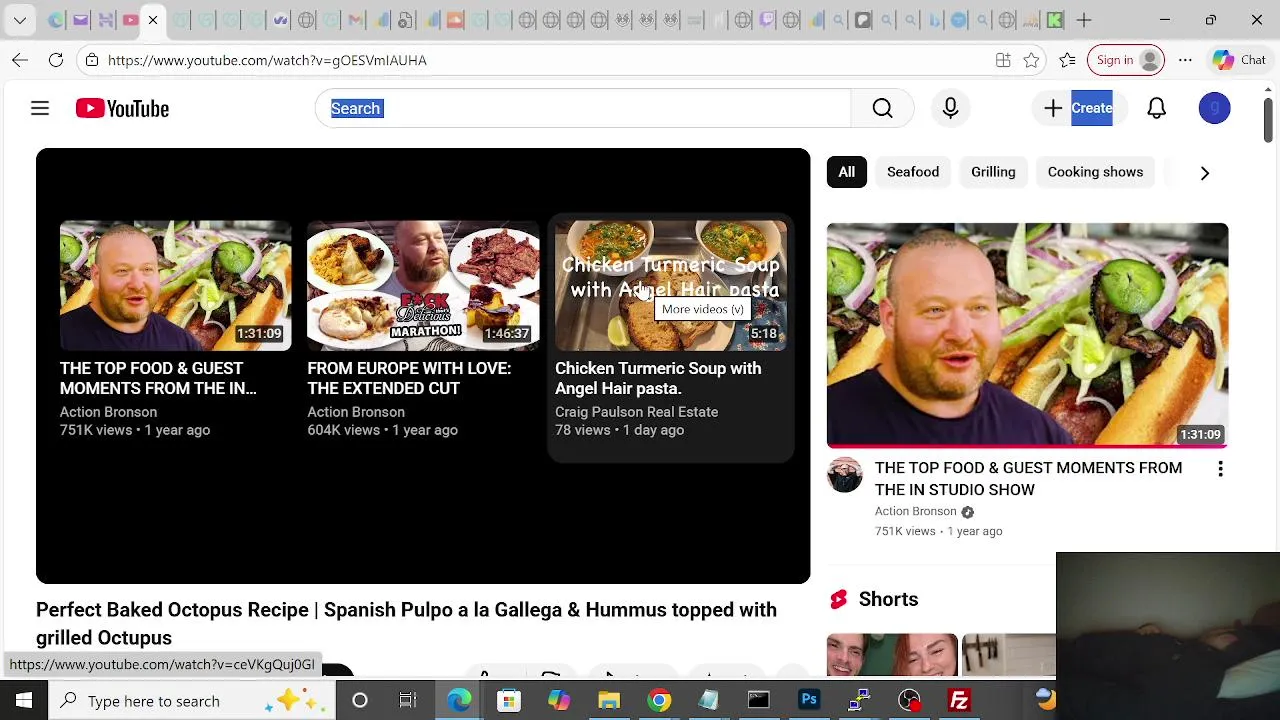Launch Google Chrome from taskbar
Image resolution: width=1280 pixels, height=720 pixels.
[x=659, y=701]
